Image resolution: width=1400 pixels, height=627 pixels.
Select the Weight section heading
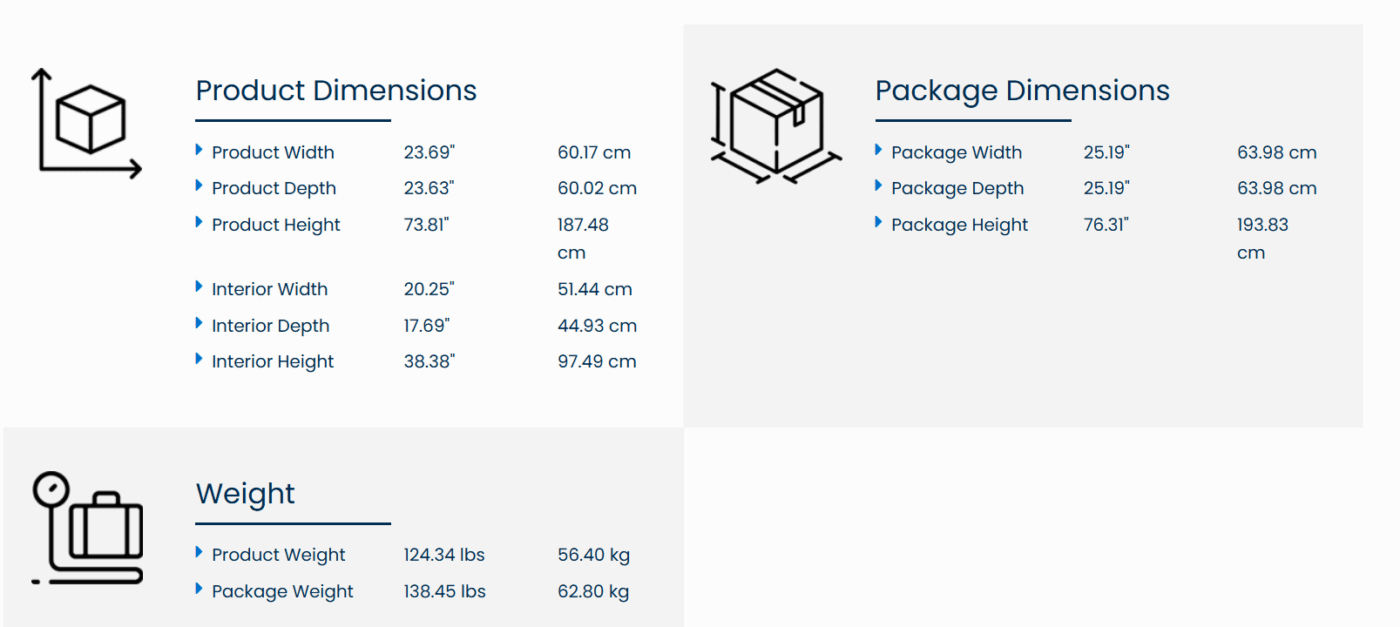point(246,494)
